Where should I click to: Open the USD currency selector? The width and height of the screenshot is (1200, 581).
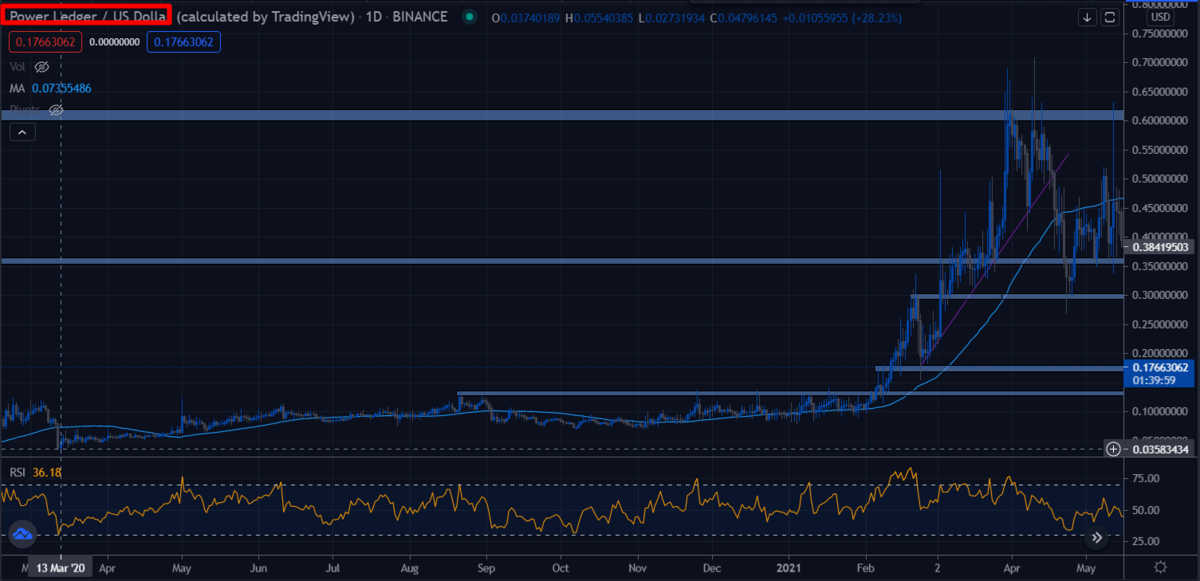click(1161, 16)
